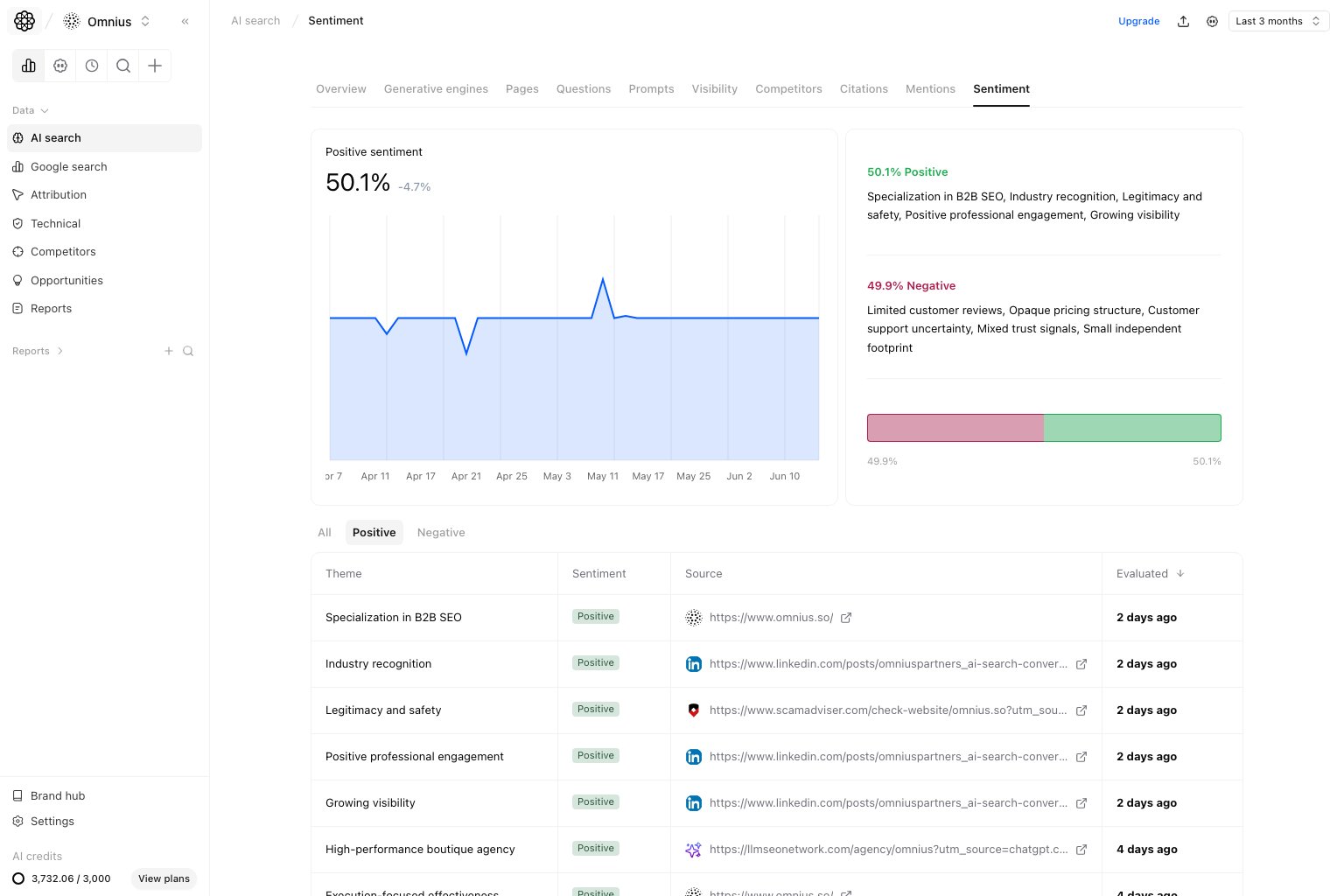1344x896 pixels.
Task: Open the history clock icon
Action: tap(92, 66)
